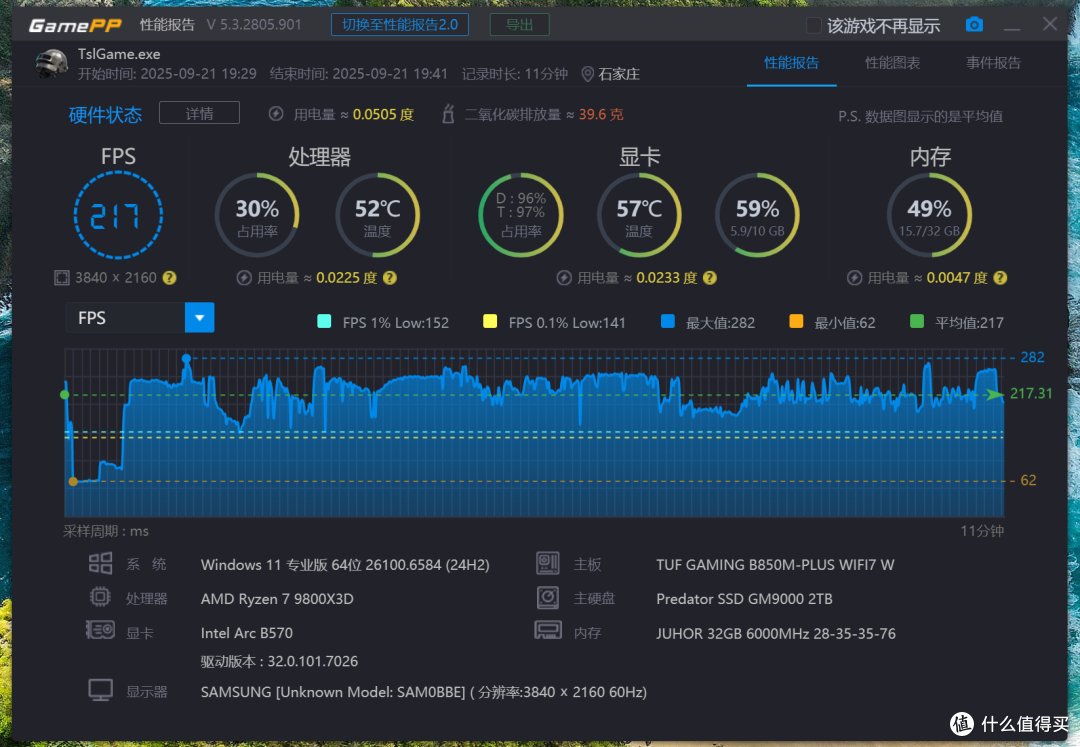1080x747 pixels.
Task: Click the help icon after memory 0.0047 度
Action: coord(1001,277)
